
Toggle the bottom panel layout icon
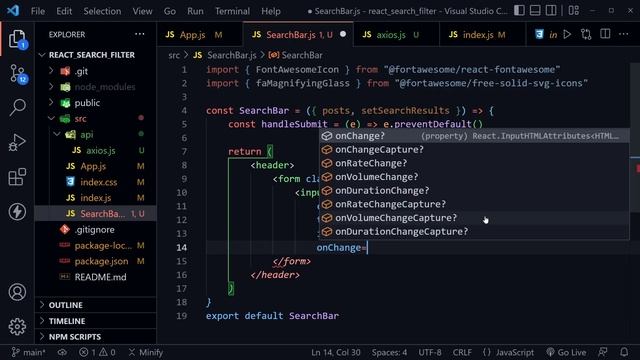(x=535, y=11)
